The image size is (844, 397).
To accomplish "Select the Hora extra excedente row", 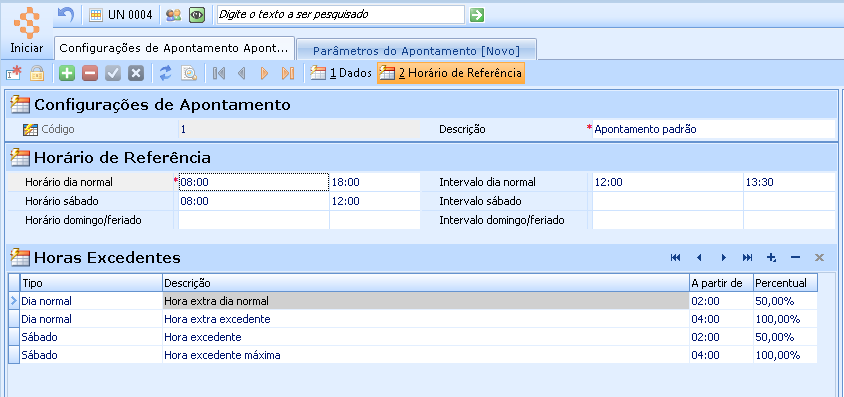I will [x=413, y=319].
